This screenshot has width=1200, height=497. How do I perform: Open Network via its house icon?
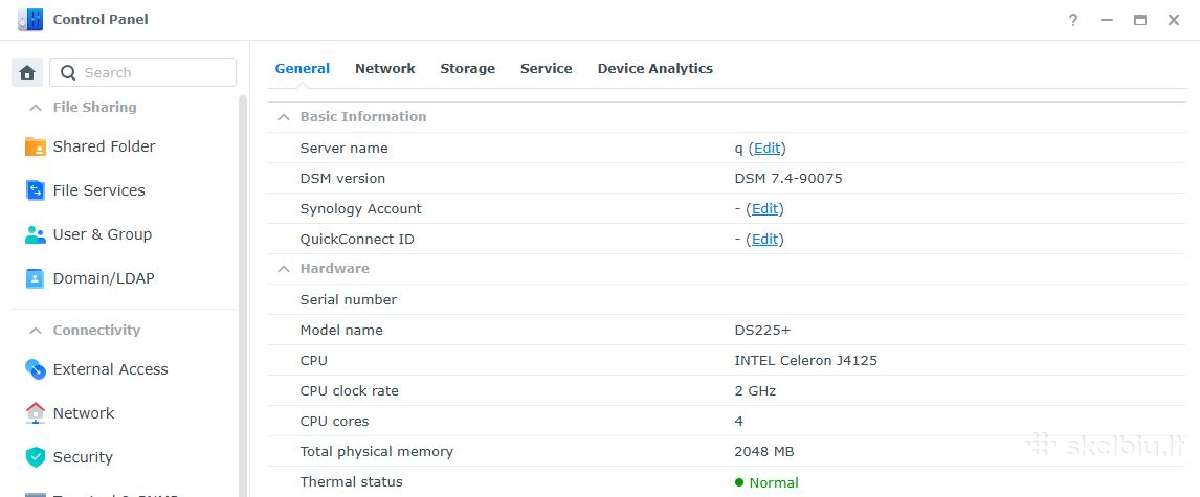(35, 413)
